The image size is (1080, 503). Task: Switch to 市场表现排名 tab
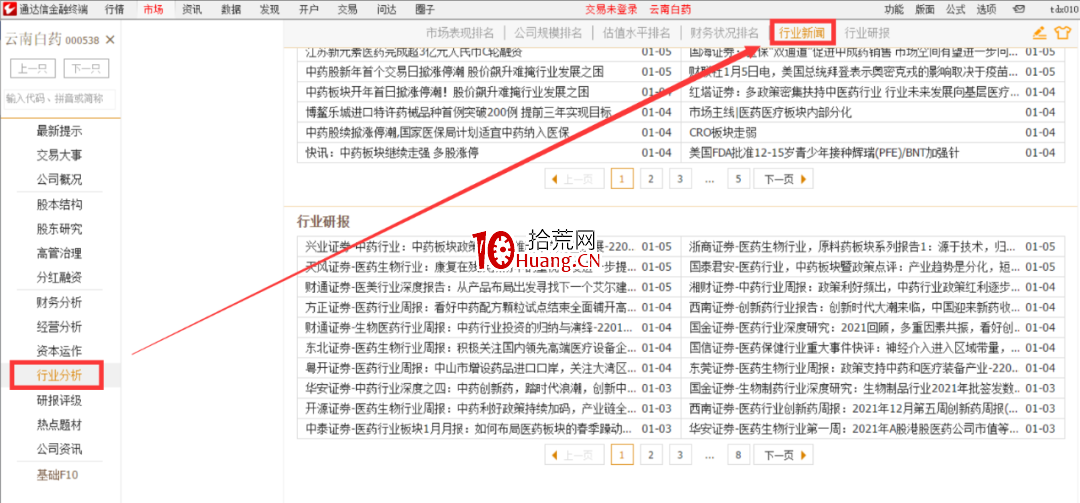click(x=460, y=32)
